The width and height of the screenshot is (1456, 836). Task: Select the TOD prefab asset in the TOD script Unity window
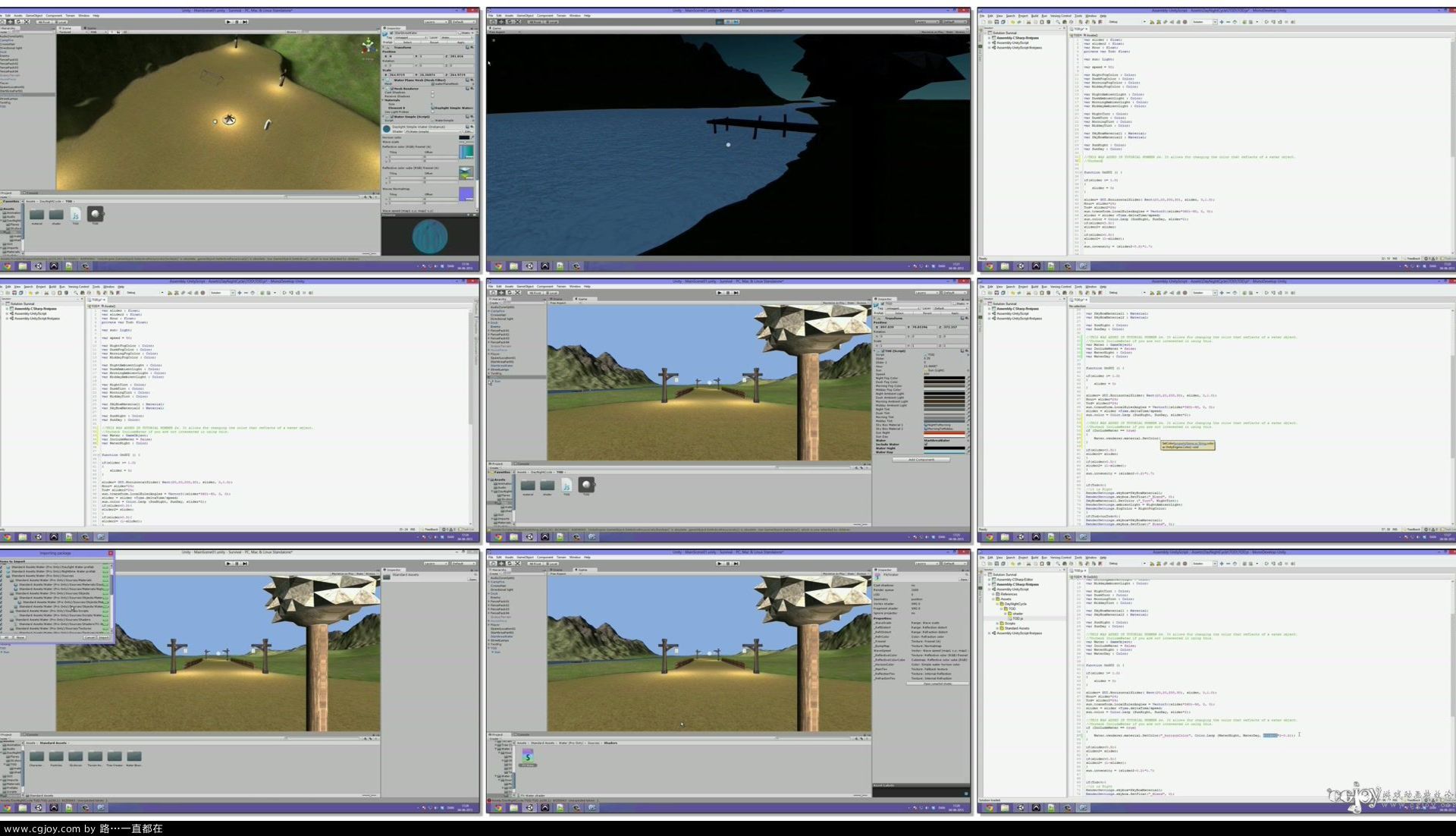pyautogui.click(x=586, y=486)
